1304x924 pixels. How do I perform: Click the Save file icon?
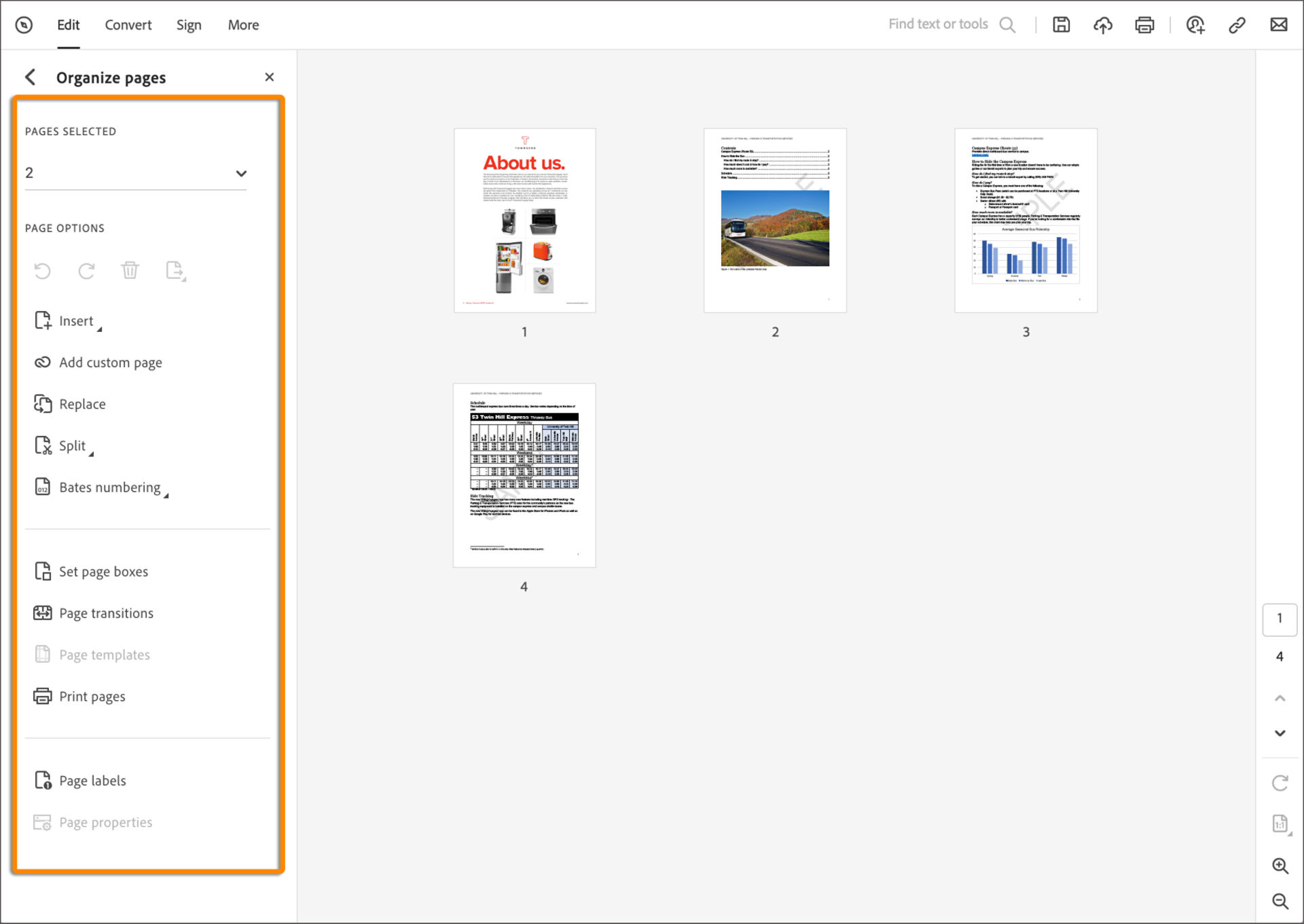pos(1061,24)
